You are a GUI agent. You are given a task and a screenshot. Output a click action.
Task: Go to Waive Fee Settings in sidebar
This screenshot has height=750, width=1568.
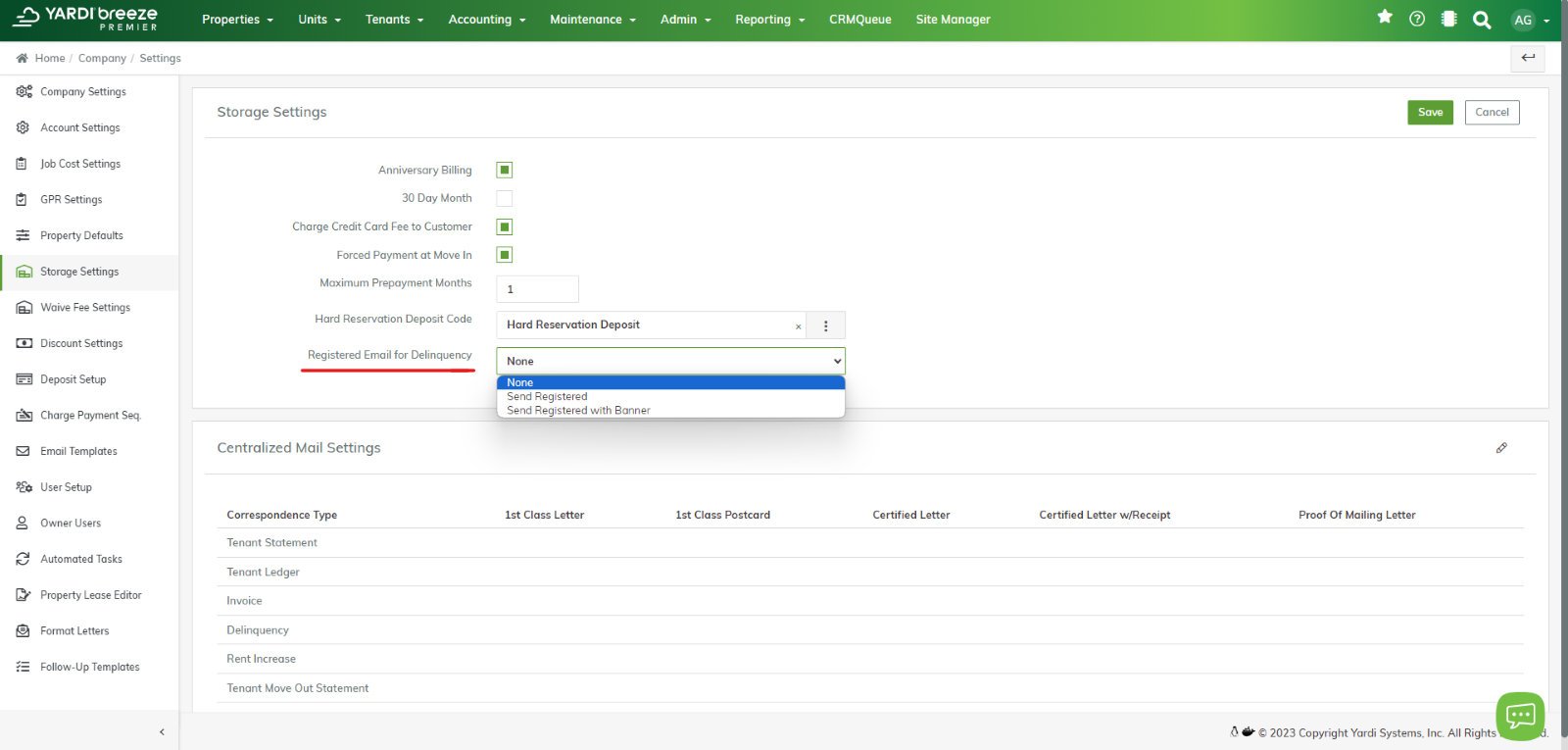85,308
